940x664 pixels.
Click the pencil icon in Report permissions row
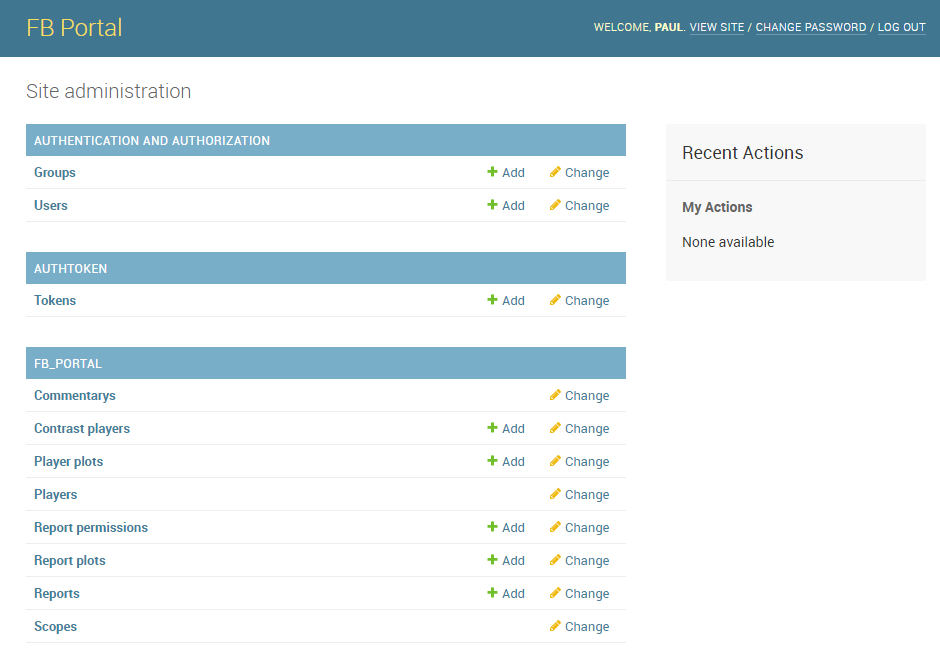pos(555,527)
